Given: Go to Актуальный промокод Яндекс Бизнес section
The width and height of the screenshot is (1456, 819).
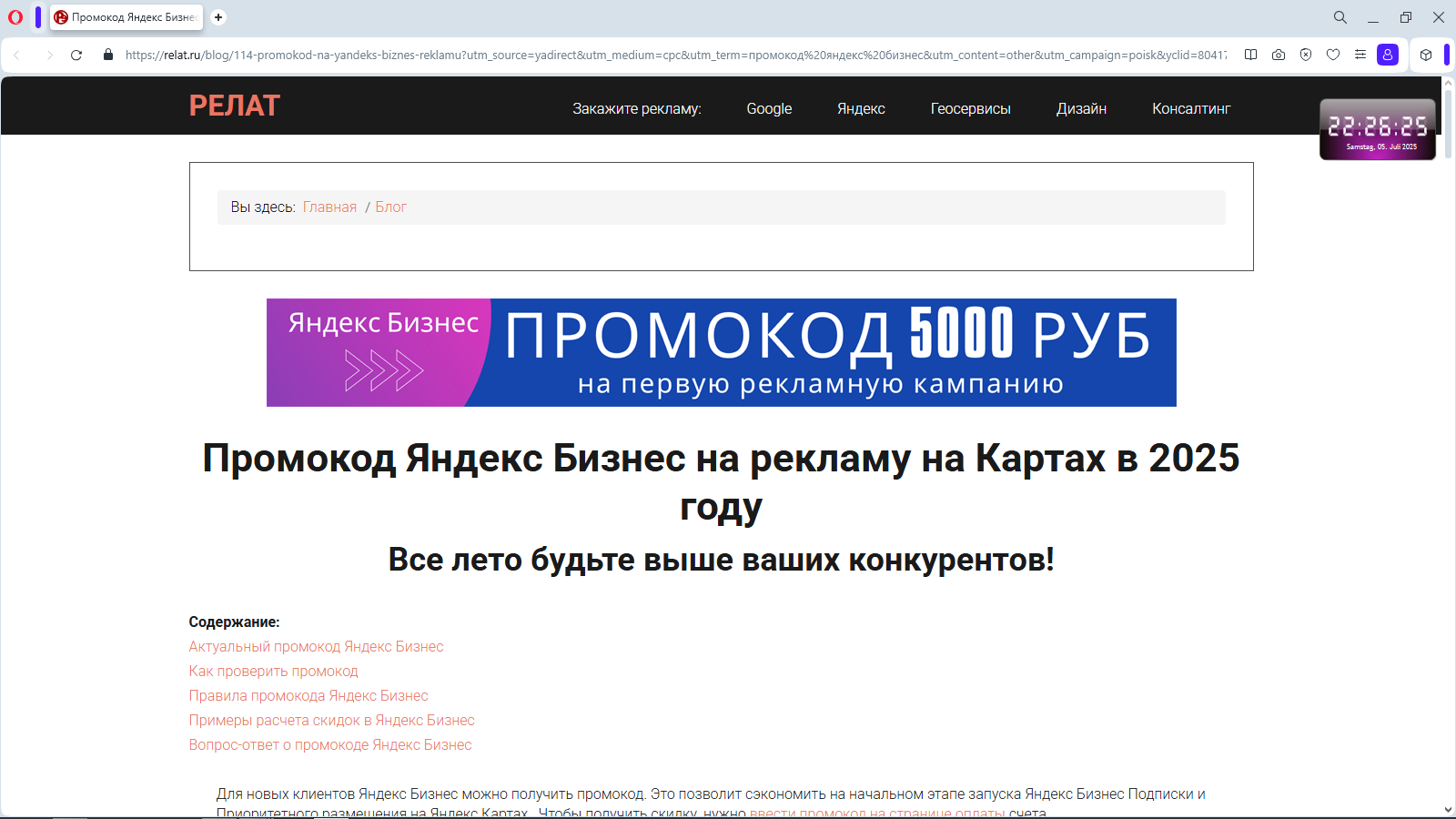Looking at the screenshot, I should point(316,646).
